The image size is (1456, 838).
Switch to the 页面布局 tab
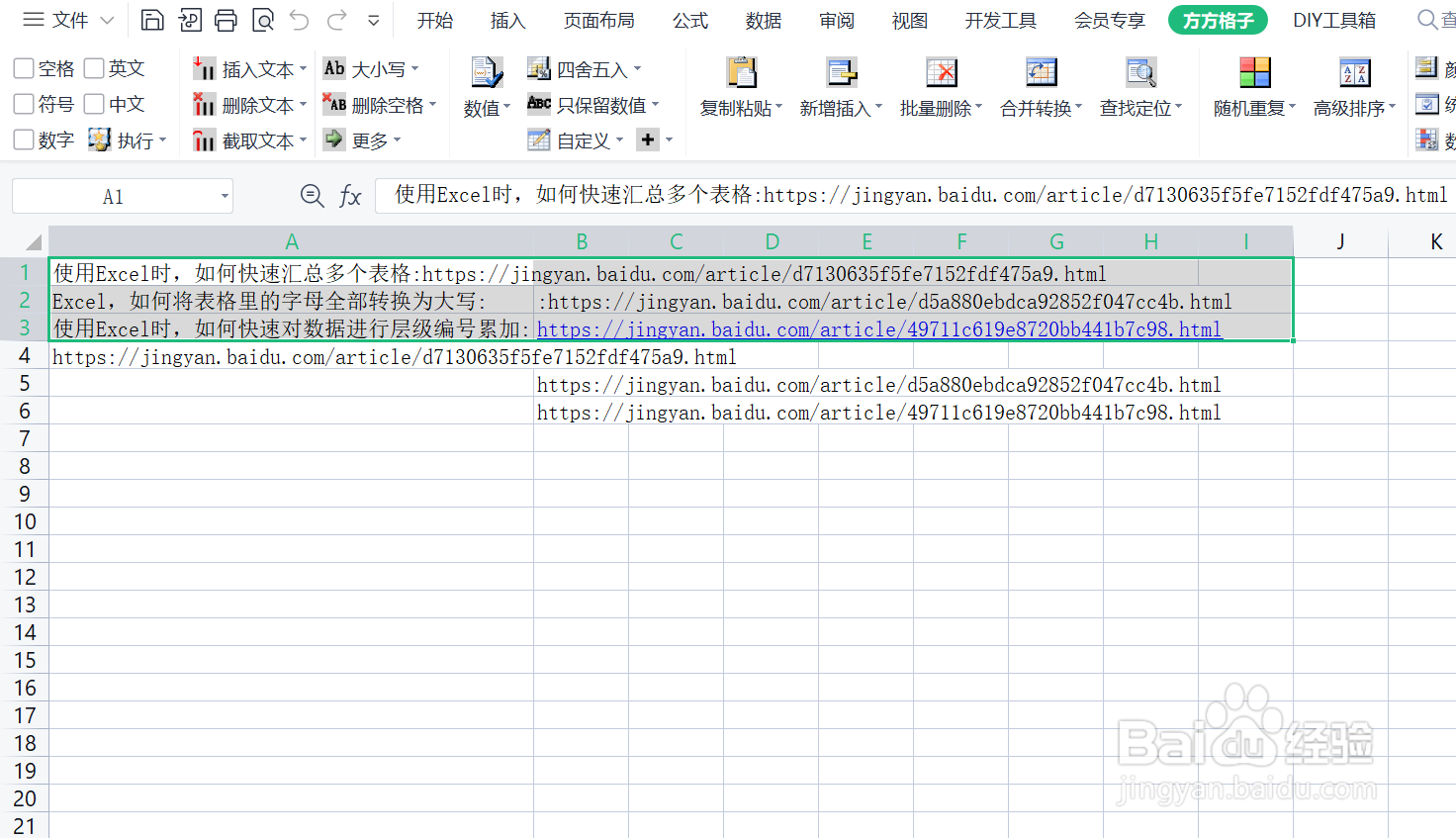point(599,20)
